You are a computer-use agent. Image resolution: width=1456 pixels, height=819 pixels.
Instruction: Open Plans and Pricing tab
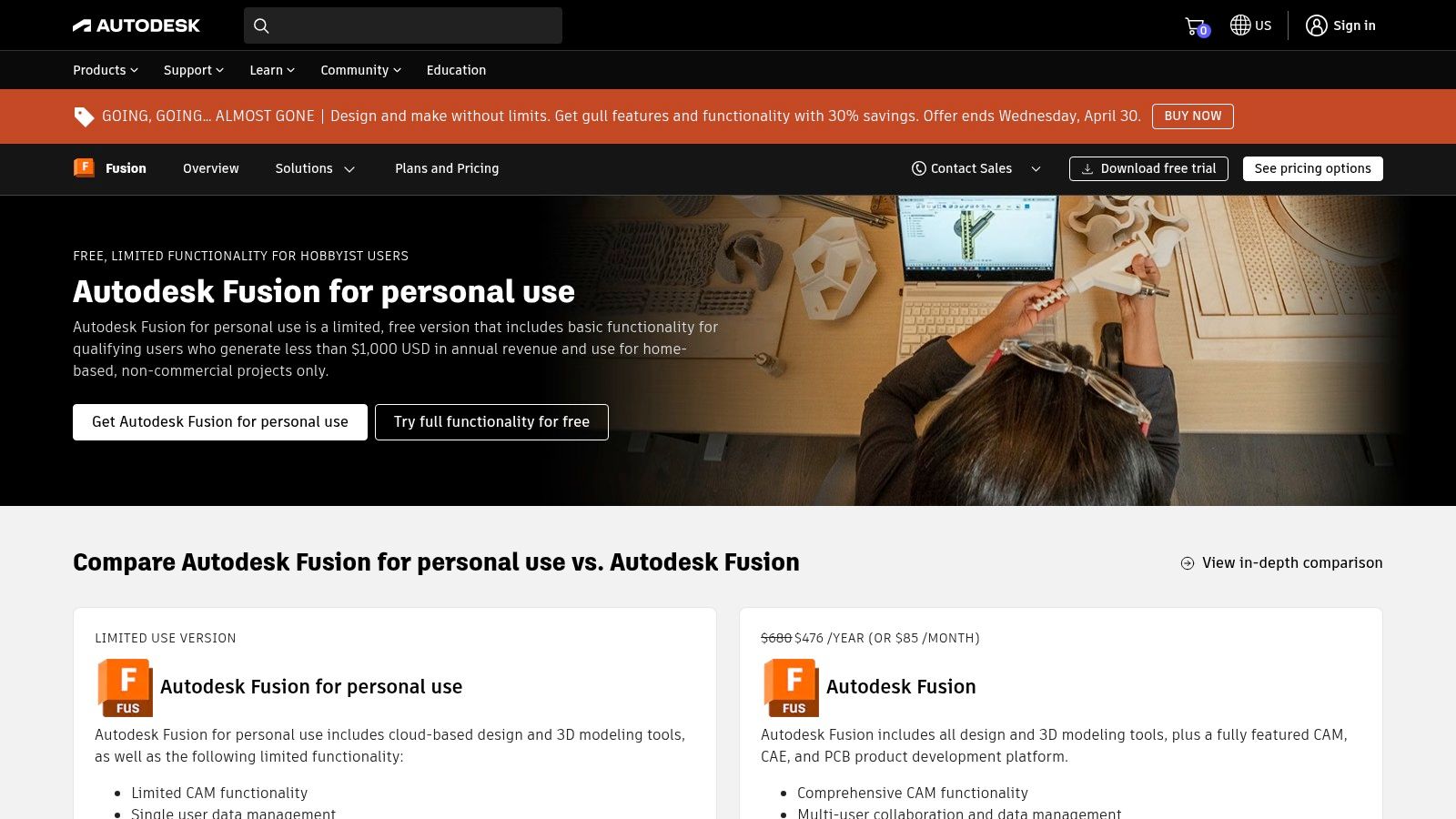click(x=447, y=168)
